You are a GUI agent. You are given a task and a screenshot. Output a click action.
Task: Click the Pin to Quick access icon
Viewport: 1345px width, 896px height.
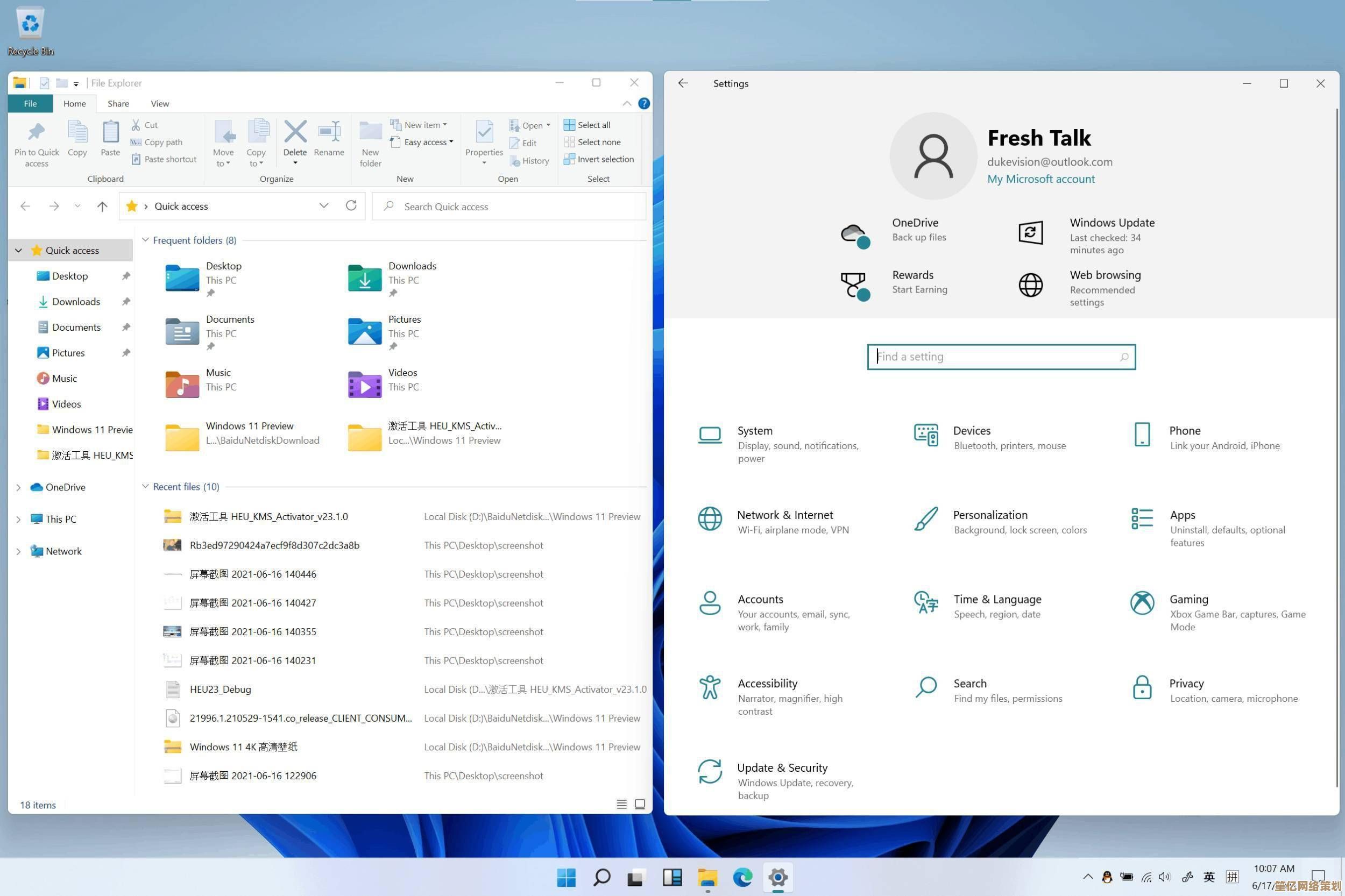pos(37,132)
